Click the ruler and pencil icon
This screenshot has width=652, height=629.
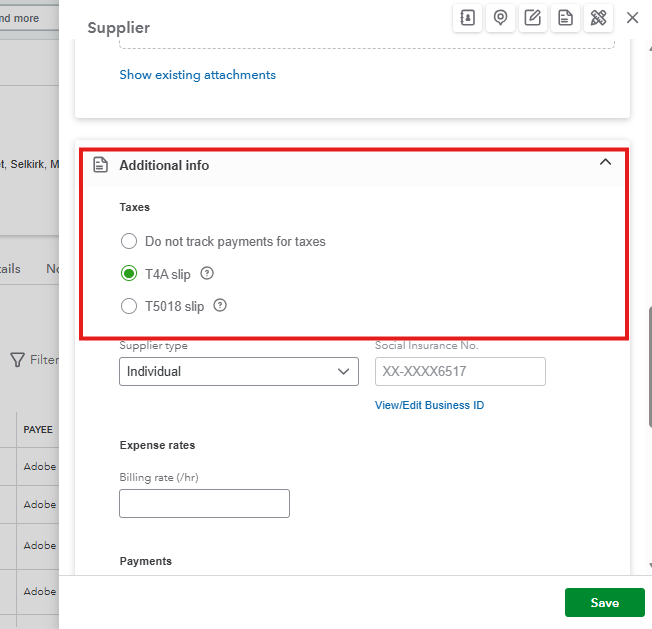(599, 18)
